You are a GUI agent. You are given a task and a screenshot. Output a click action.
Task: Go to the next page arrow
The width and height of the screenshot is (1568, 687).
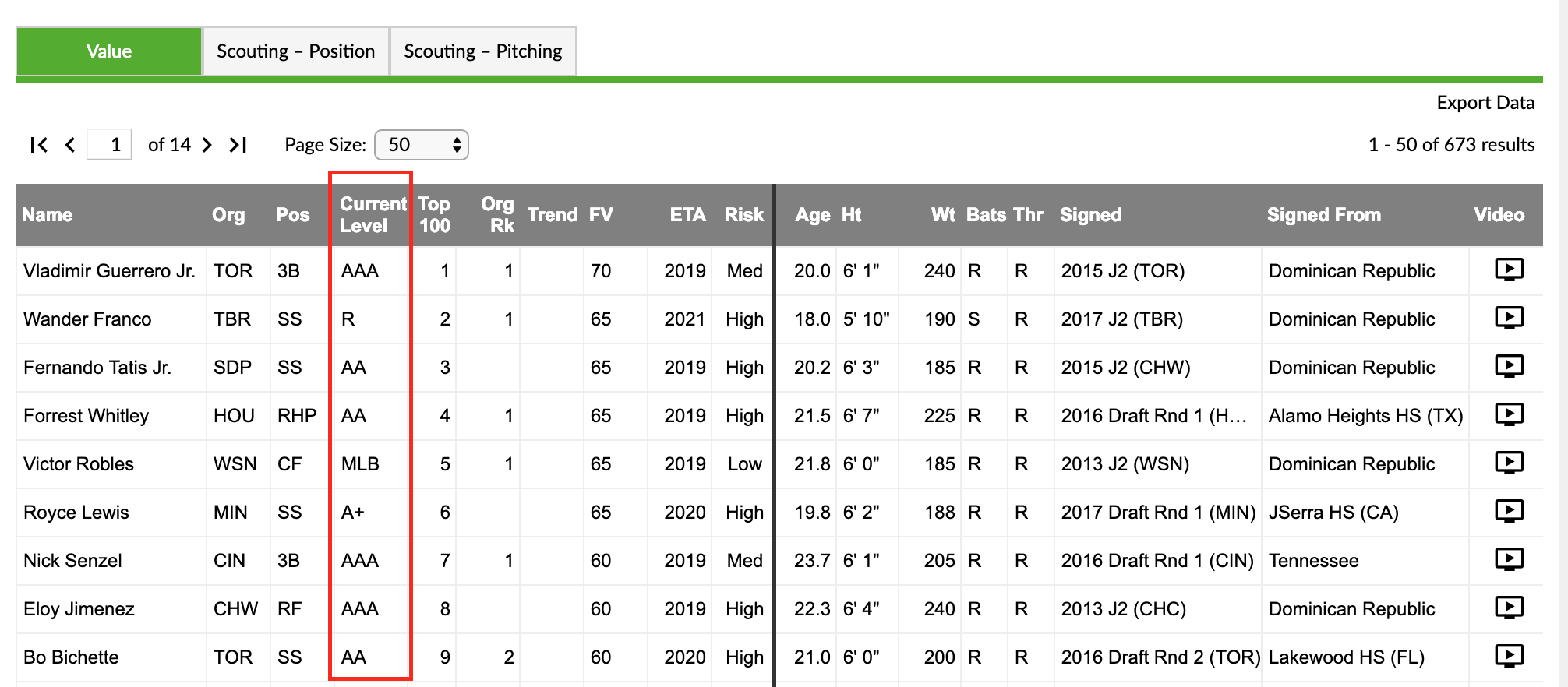tap(207, 145)
